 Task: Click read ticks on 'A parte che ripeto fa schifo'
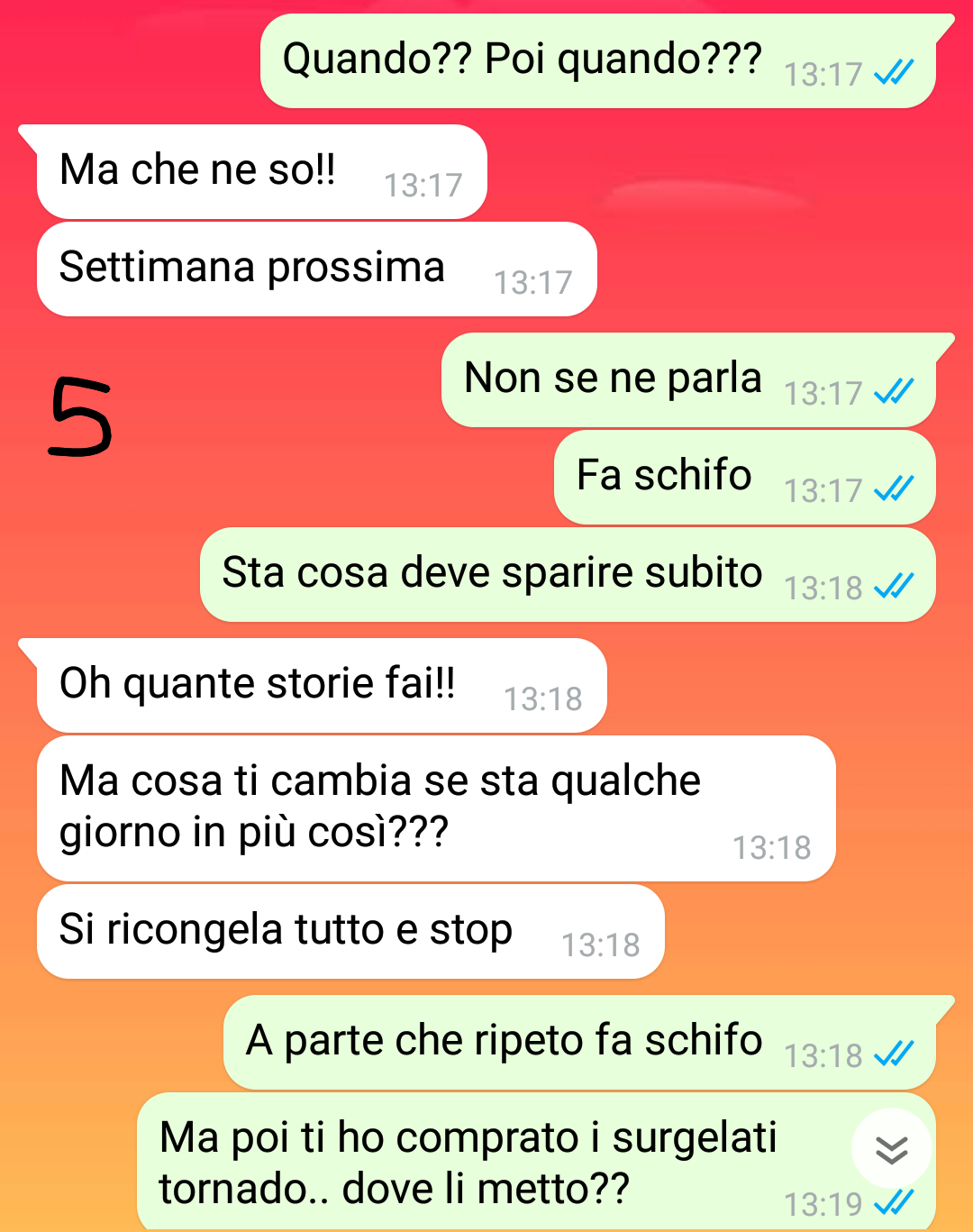[894, 1053]
